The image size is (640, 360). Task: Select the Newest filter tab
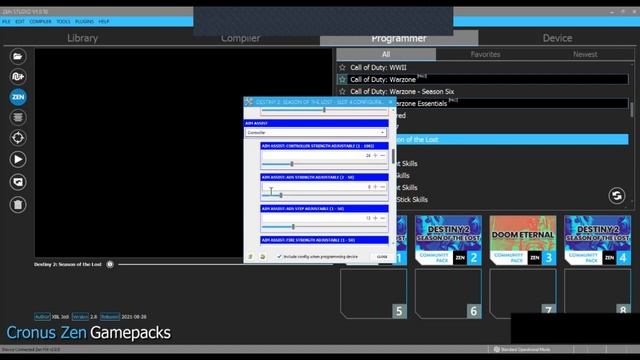click(x=585, y=54)
